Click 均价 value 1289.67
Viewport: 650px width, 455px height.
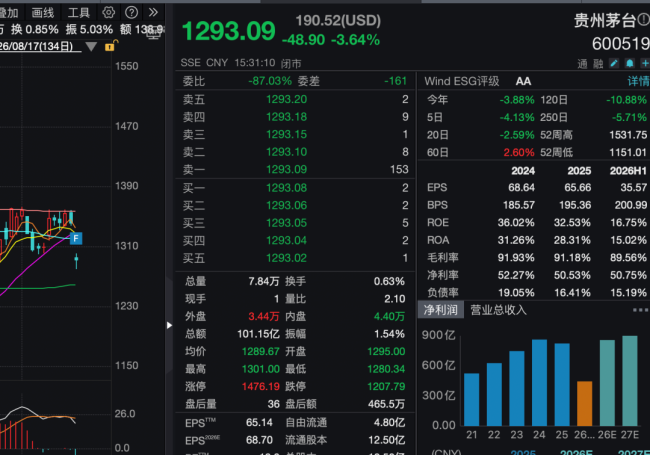coord(261,351)
